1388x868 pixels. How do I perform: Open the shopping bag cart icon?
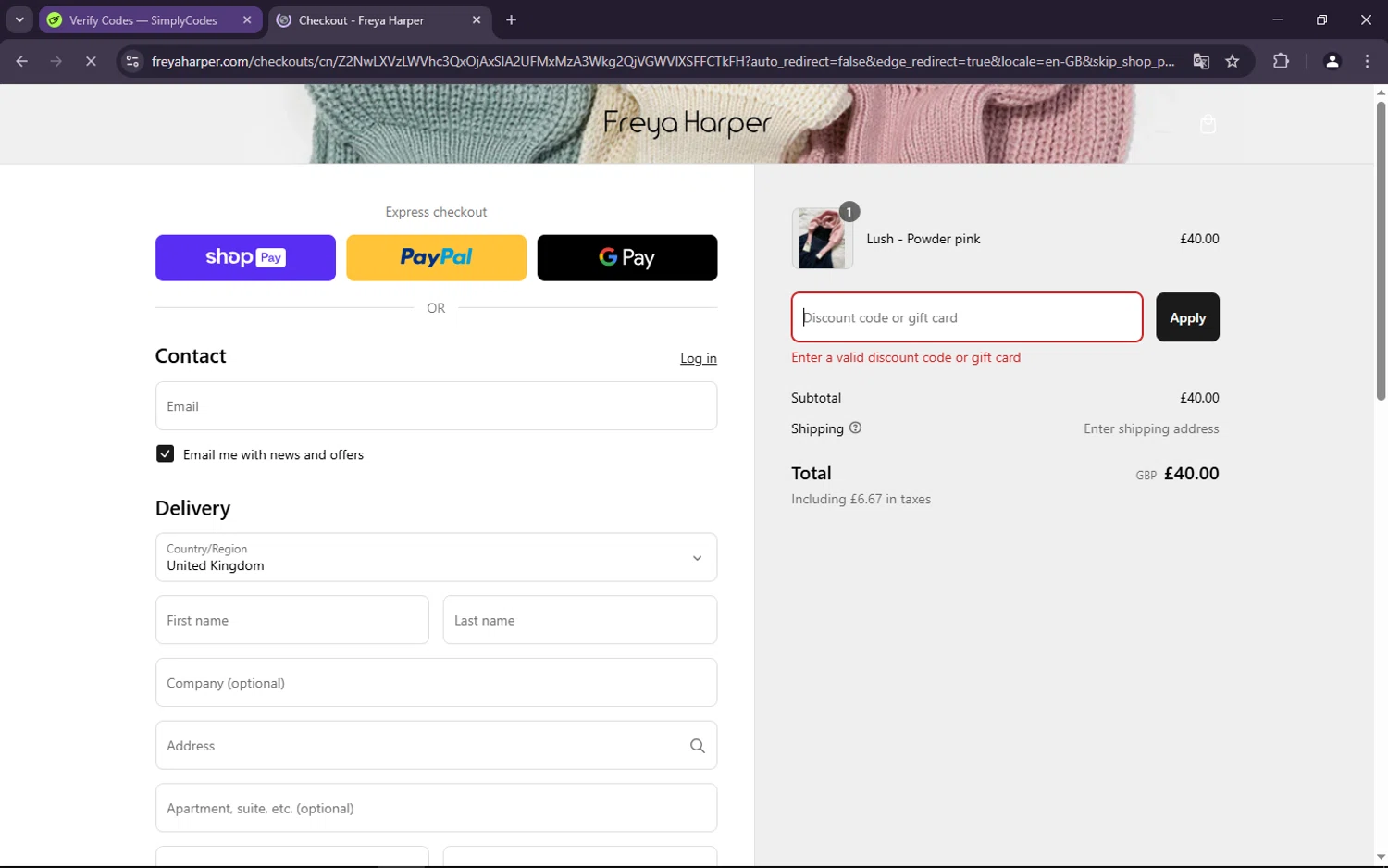tap(1208, 124)
